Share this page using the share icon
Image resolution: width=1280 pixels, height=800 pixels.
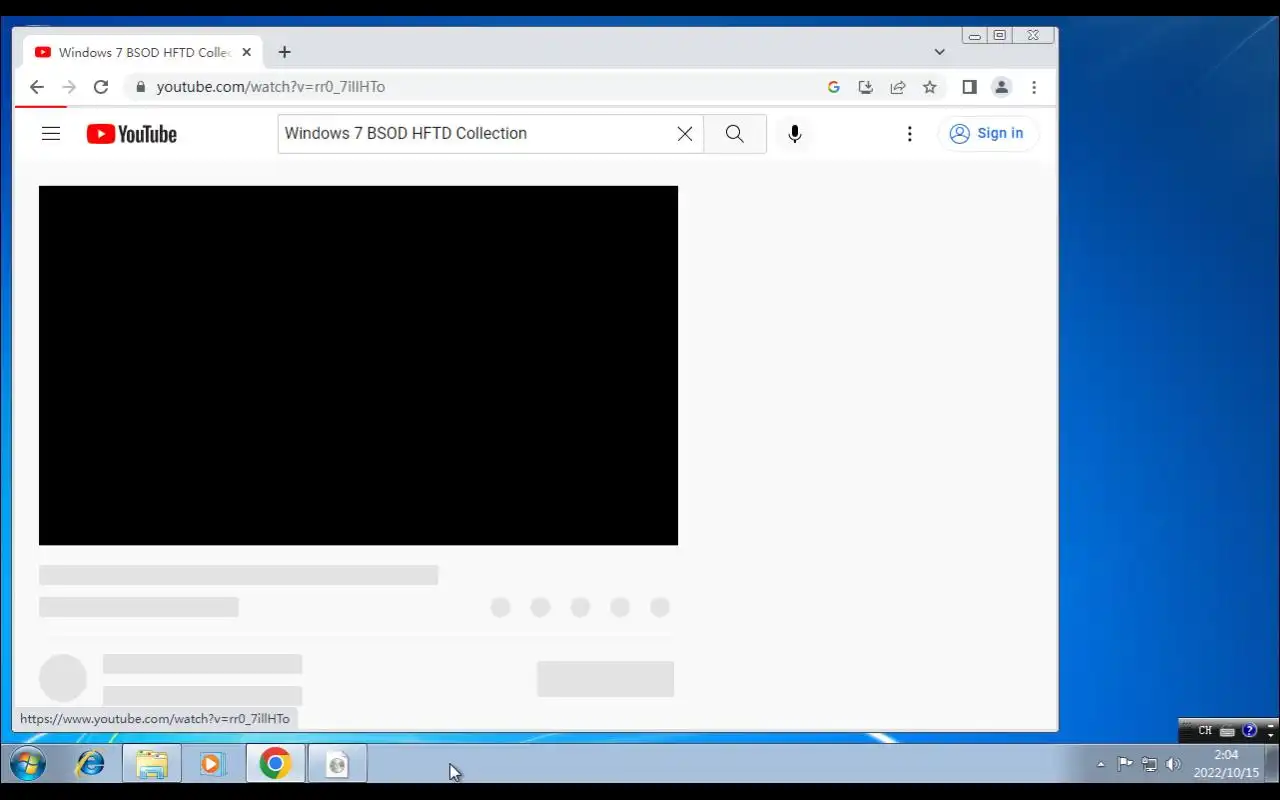click(x=898, y=87)
